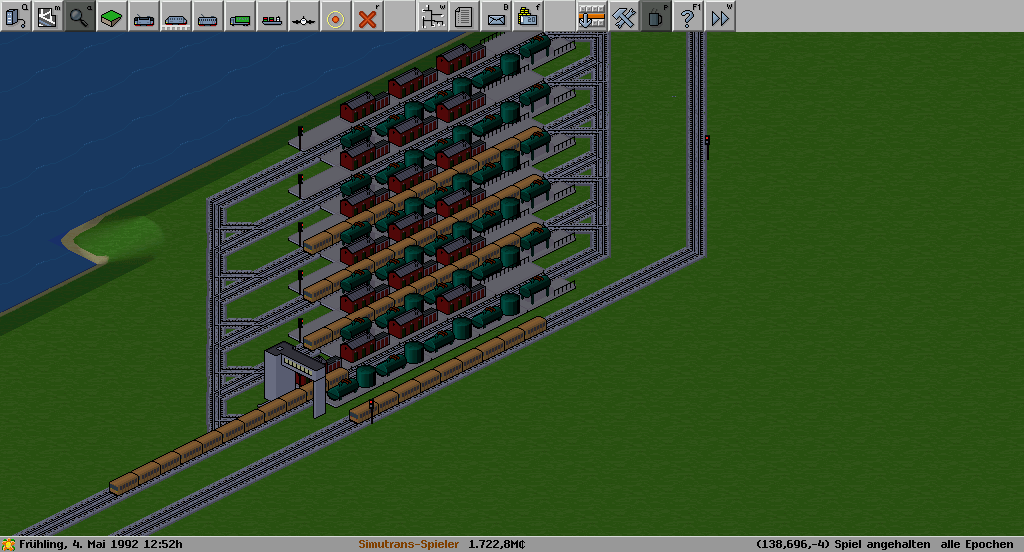Click the signal on the far right track

point(708,146)
